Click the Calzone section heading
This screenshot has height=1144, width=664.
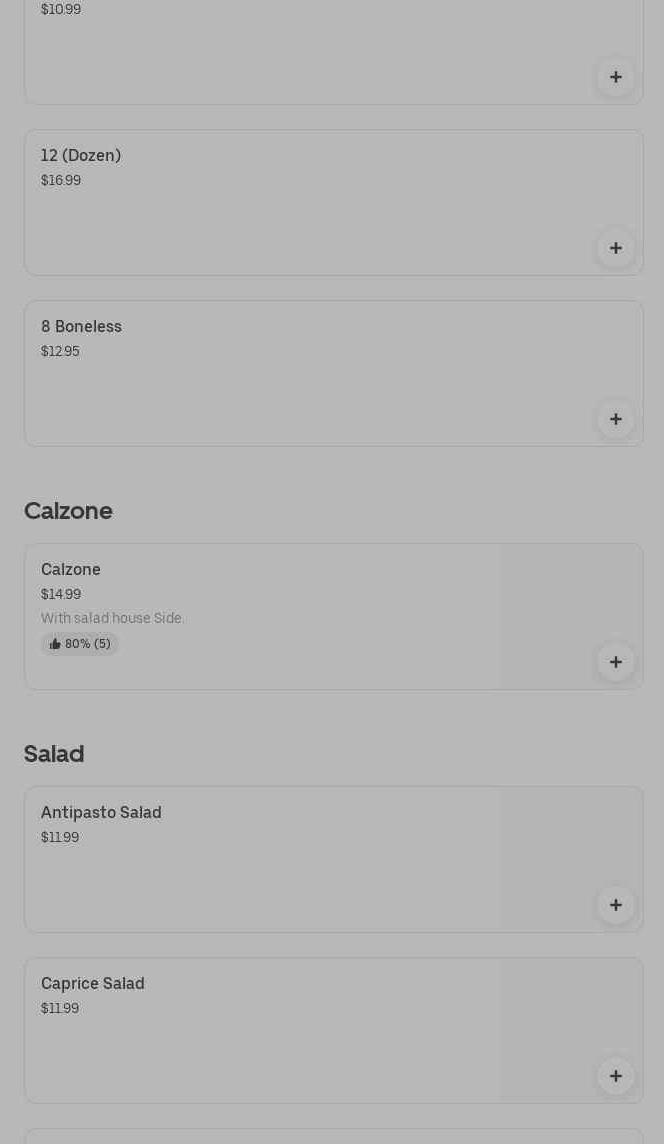68,511
